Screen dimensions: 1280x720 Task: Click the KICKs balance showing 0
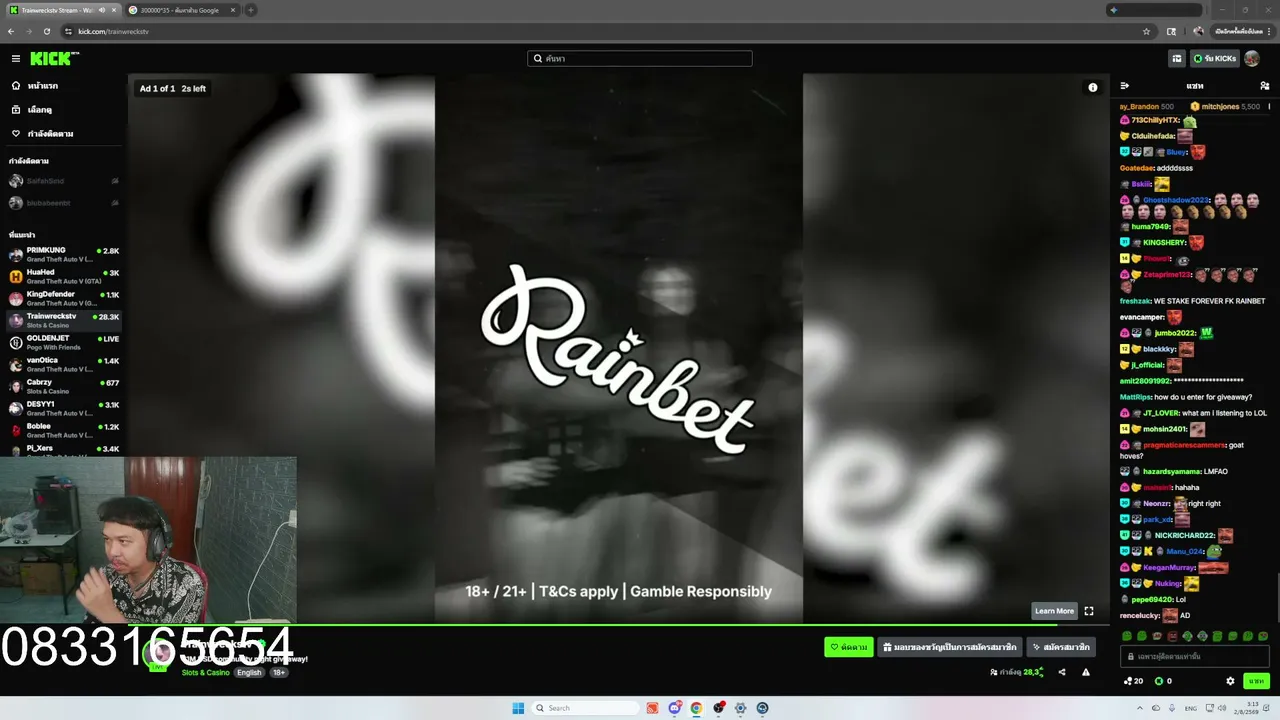(1163, 681)
